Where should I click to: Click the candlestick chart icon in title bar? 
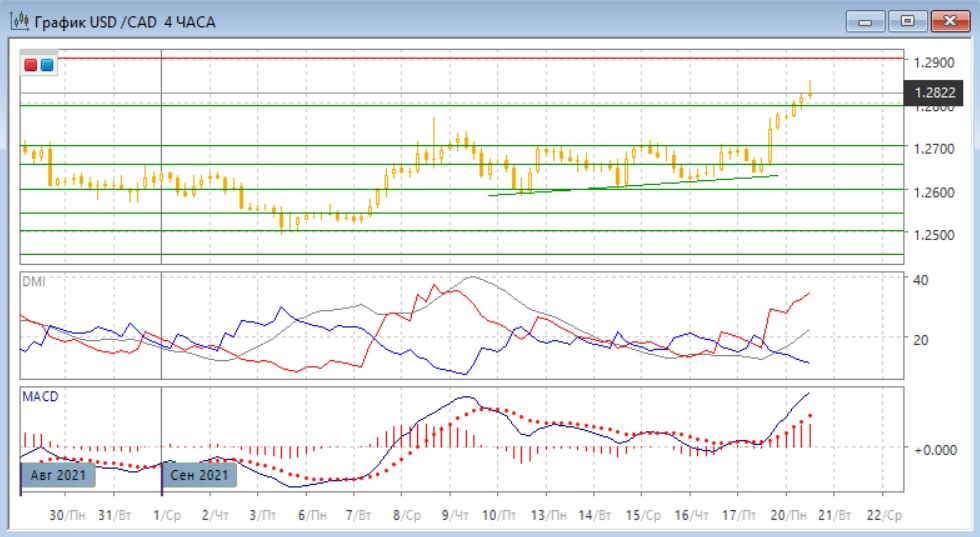[18, 21]
